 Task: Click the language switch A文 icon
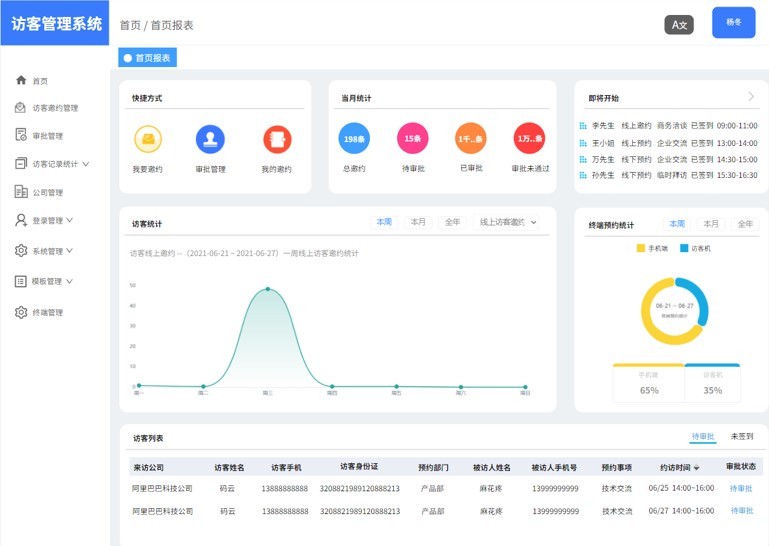point(679,24)
